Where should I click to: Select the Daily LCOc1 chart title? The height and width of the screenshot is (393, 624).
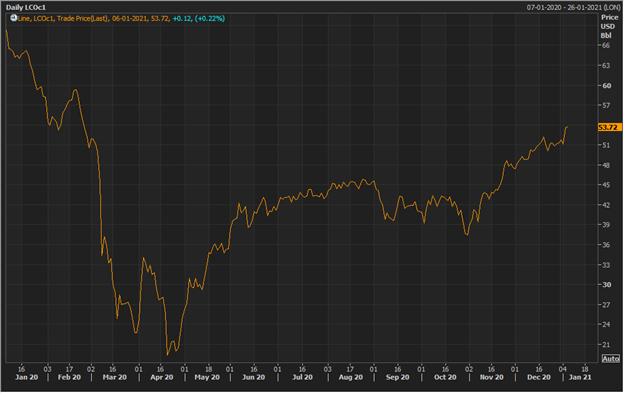pos(26,8)
